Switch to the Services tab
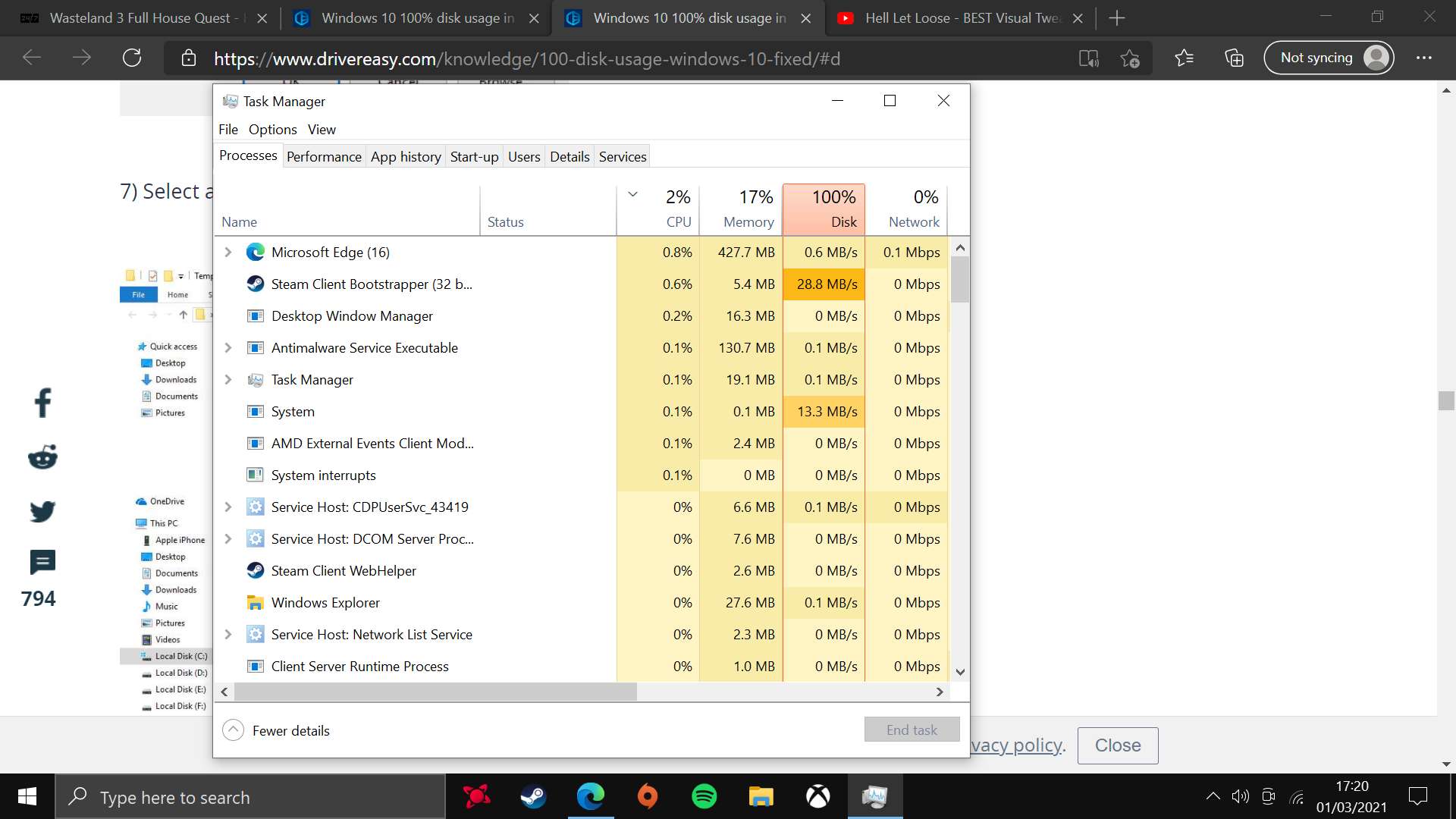Viewport: 1456px width, 819px height. pos(623,156)
